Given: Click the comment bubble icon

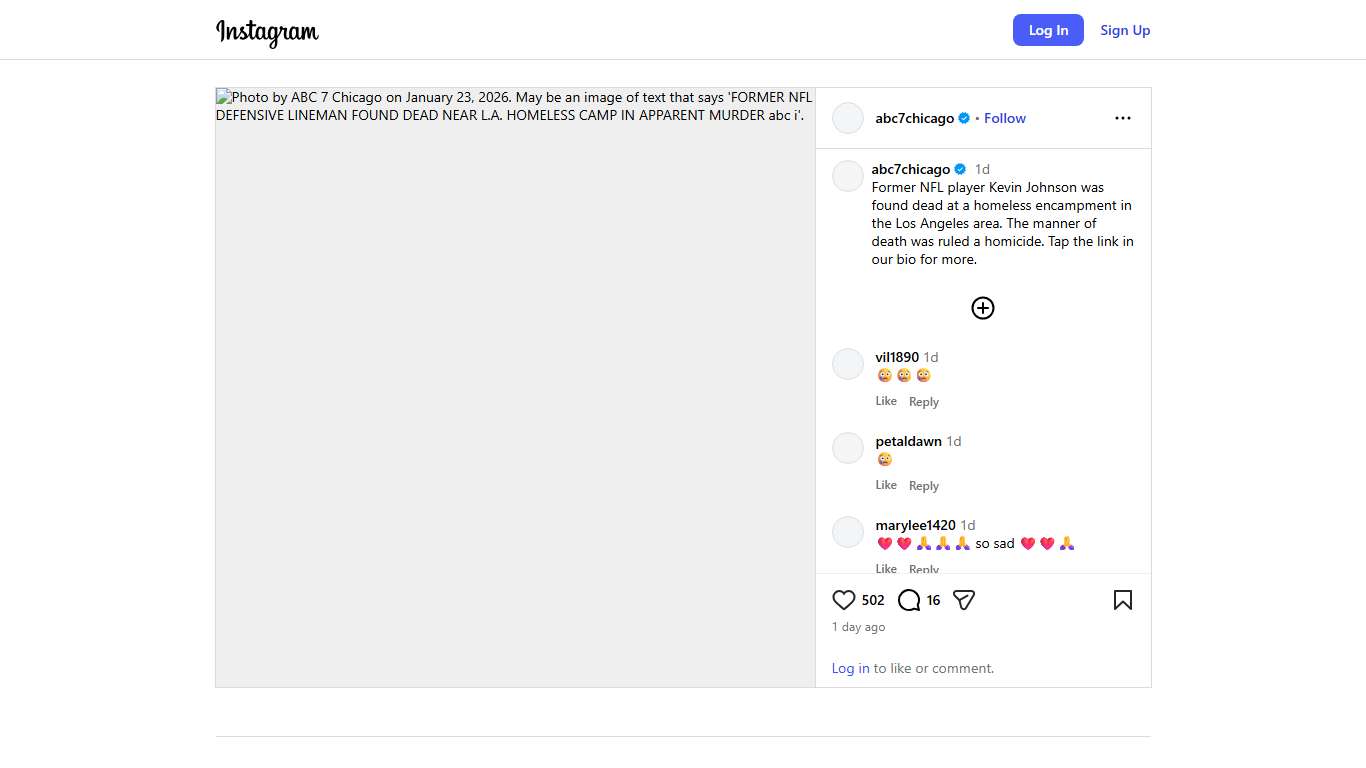Looking at the screenshot, I should coord(909,600).
